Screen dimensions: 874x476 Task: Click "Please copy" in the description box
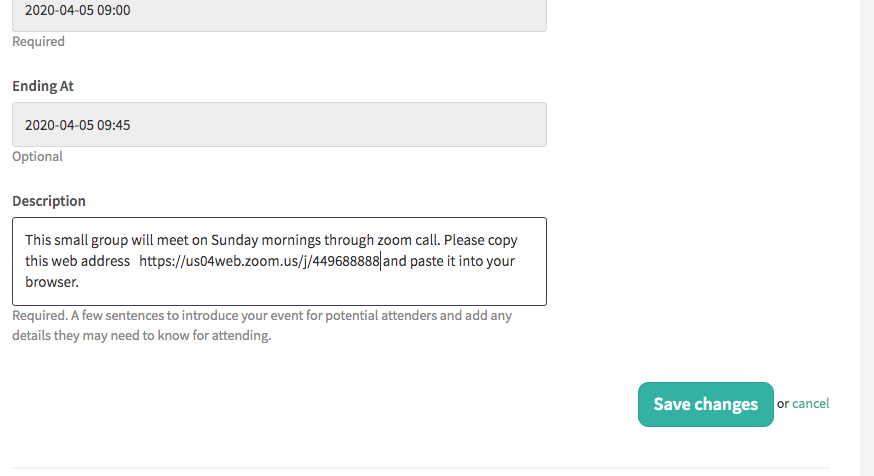[480, 240]
